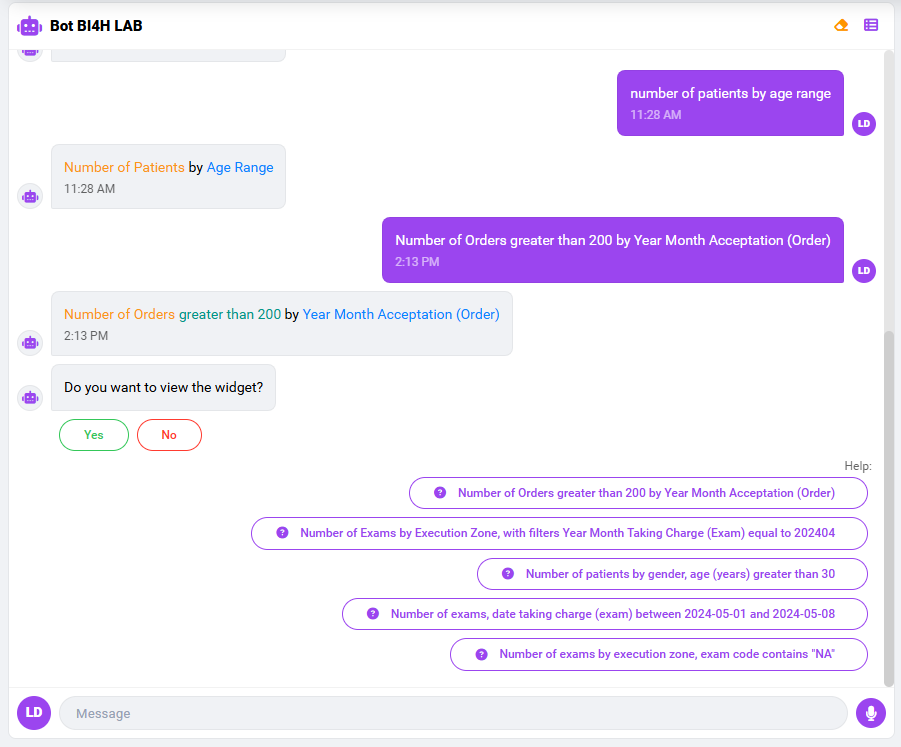Click bot avatar beside 'Do you want to view the widget?'
This screenshot has width=901, height=747.
pyautogui.click(x=30, y=397)
